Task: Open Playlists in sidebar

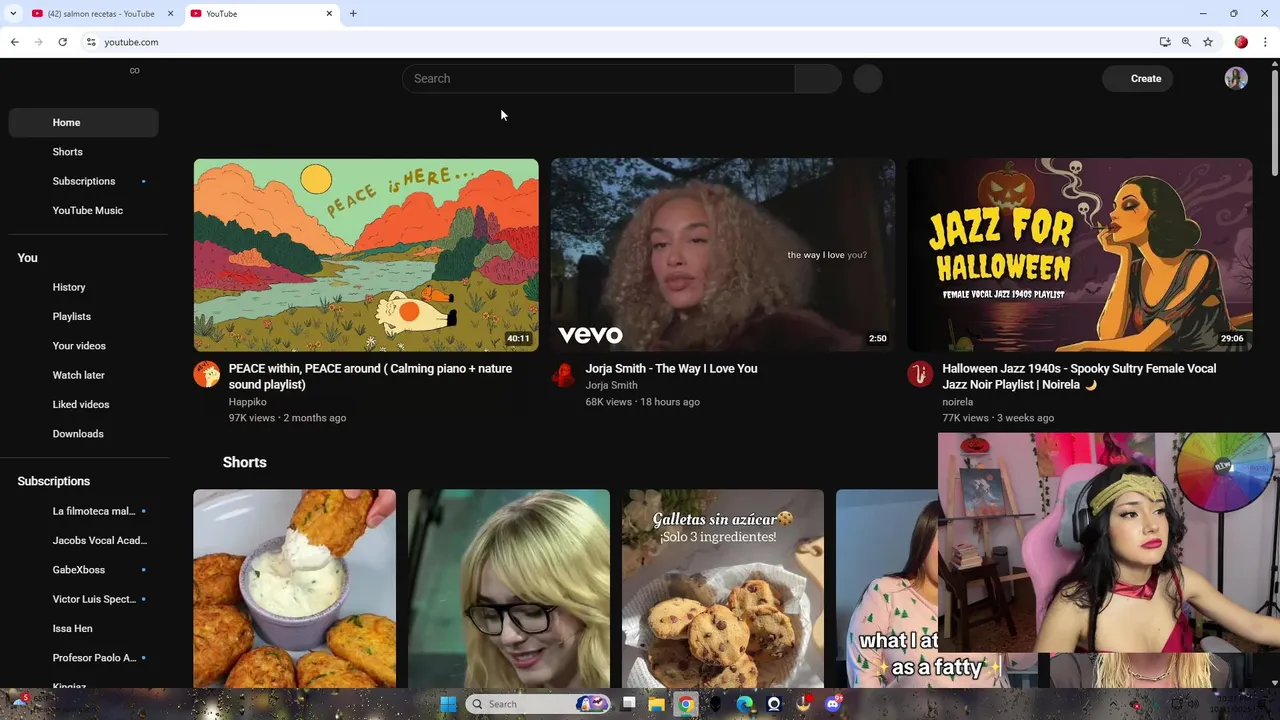Action: 83,316
